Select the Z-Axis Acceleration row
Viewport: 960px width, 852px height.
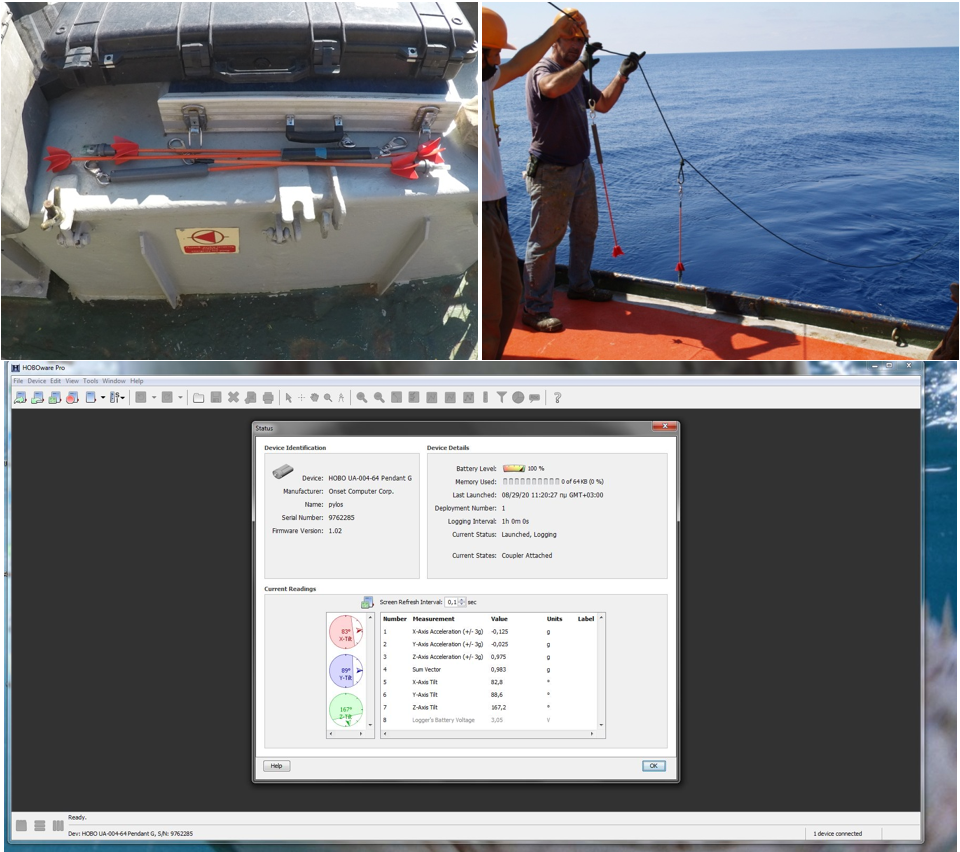[x=489, y=657]
